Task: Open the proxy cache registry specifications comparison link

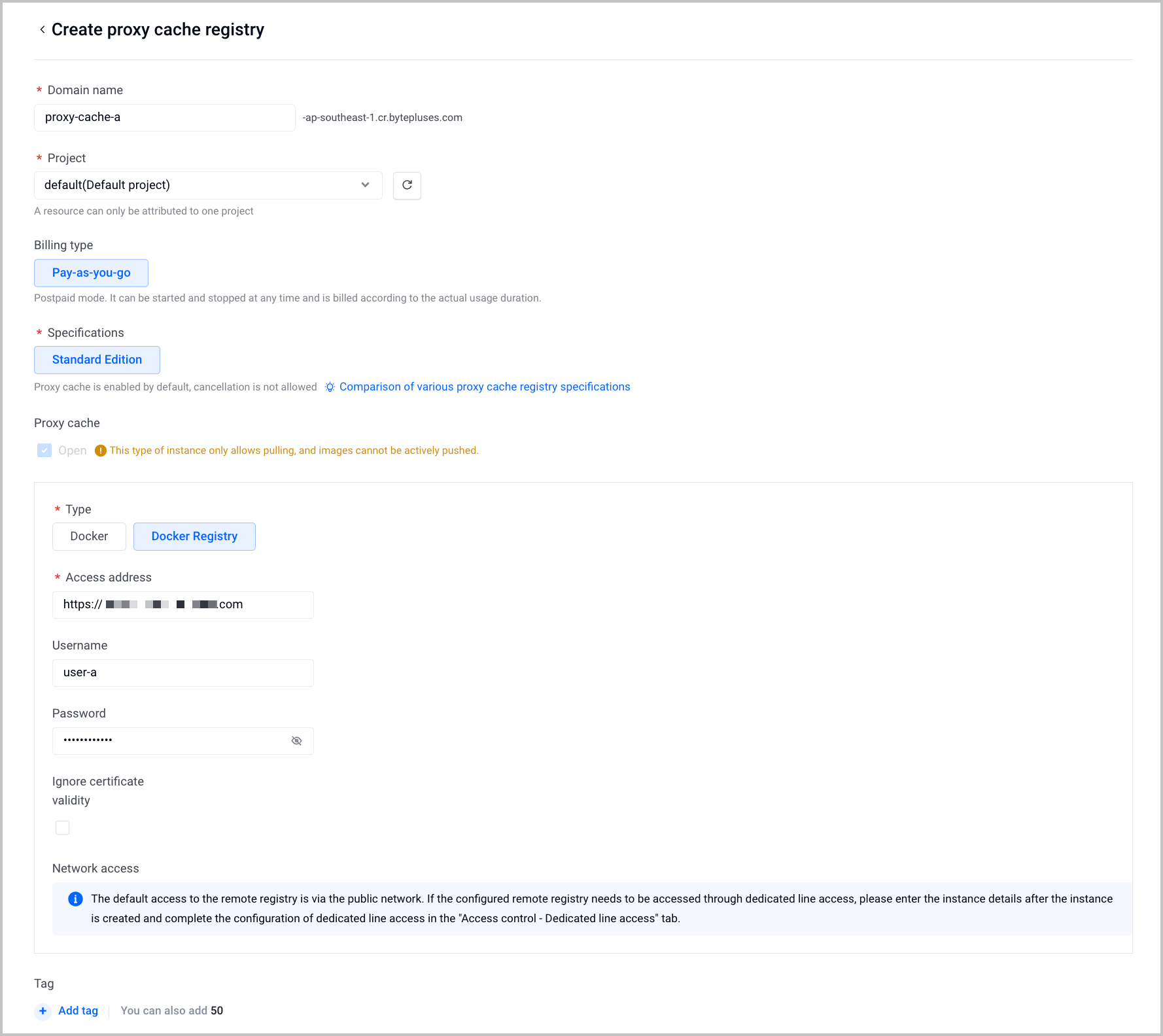Action: 485,387
